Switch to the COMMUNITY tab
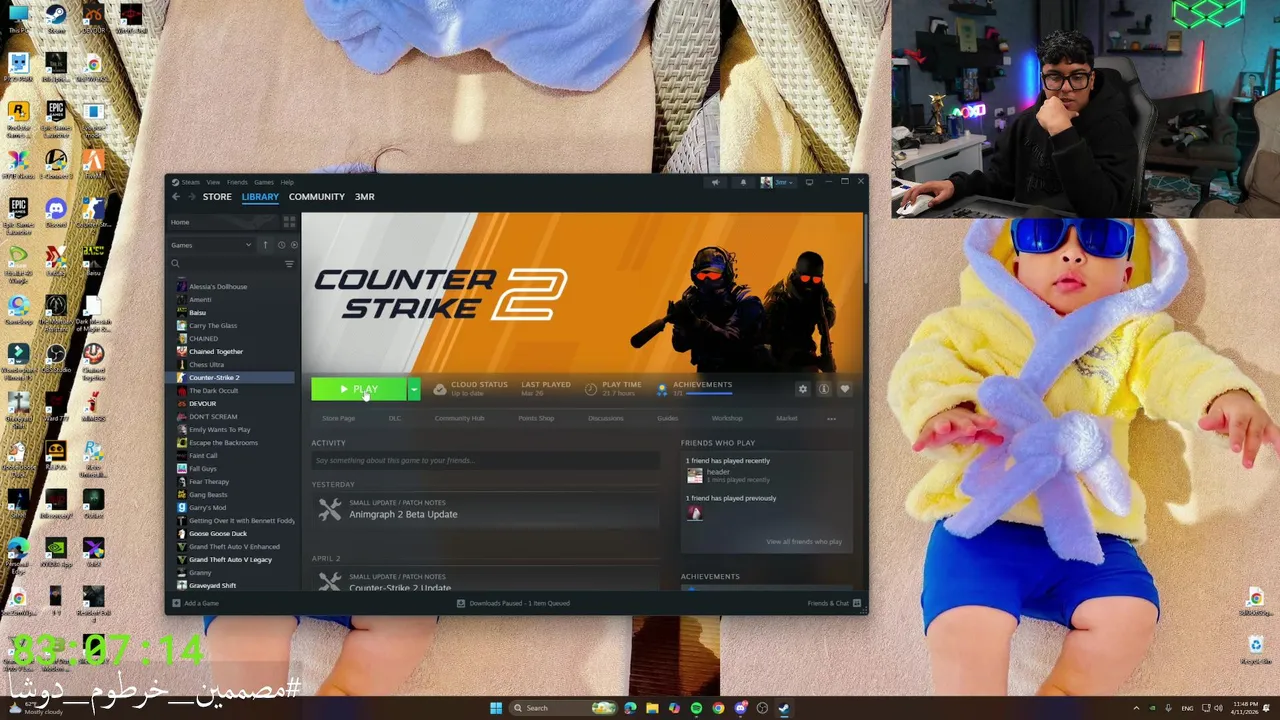The height and width of the screenshot is (720, 1280). click(317, 197)
